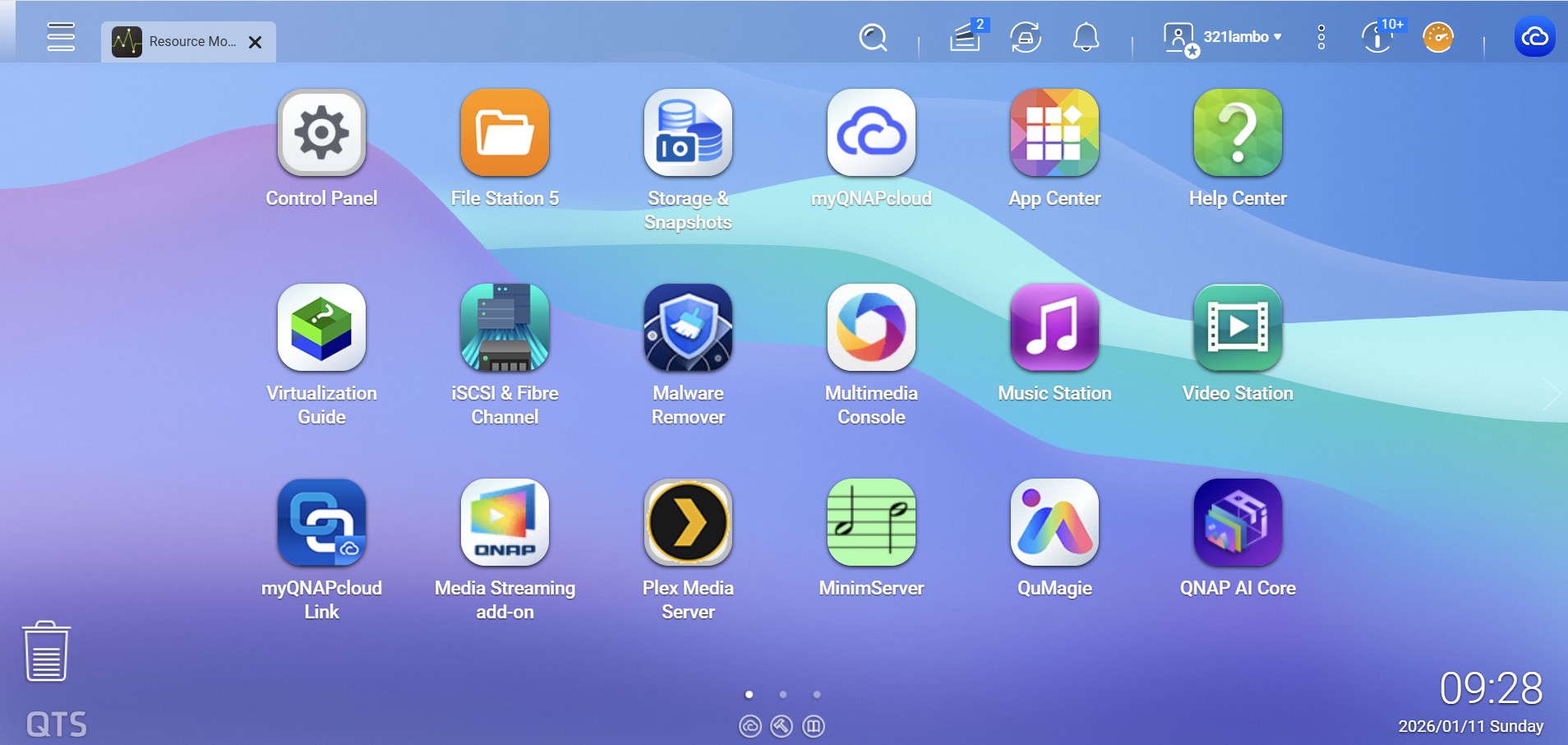Select first desktop page dot
The height and width of the screenshot is (745, 1568).
point(749,695)
